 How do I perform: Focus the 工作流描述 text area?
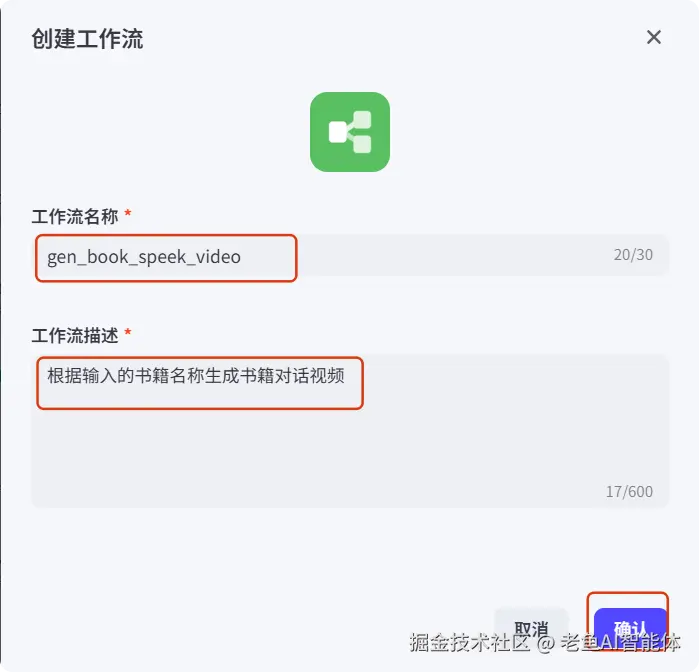click(x=350, y=431)
